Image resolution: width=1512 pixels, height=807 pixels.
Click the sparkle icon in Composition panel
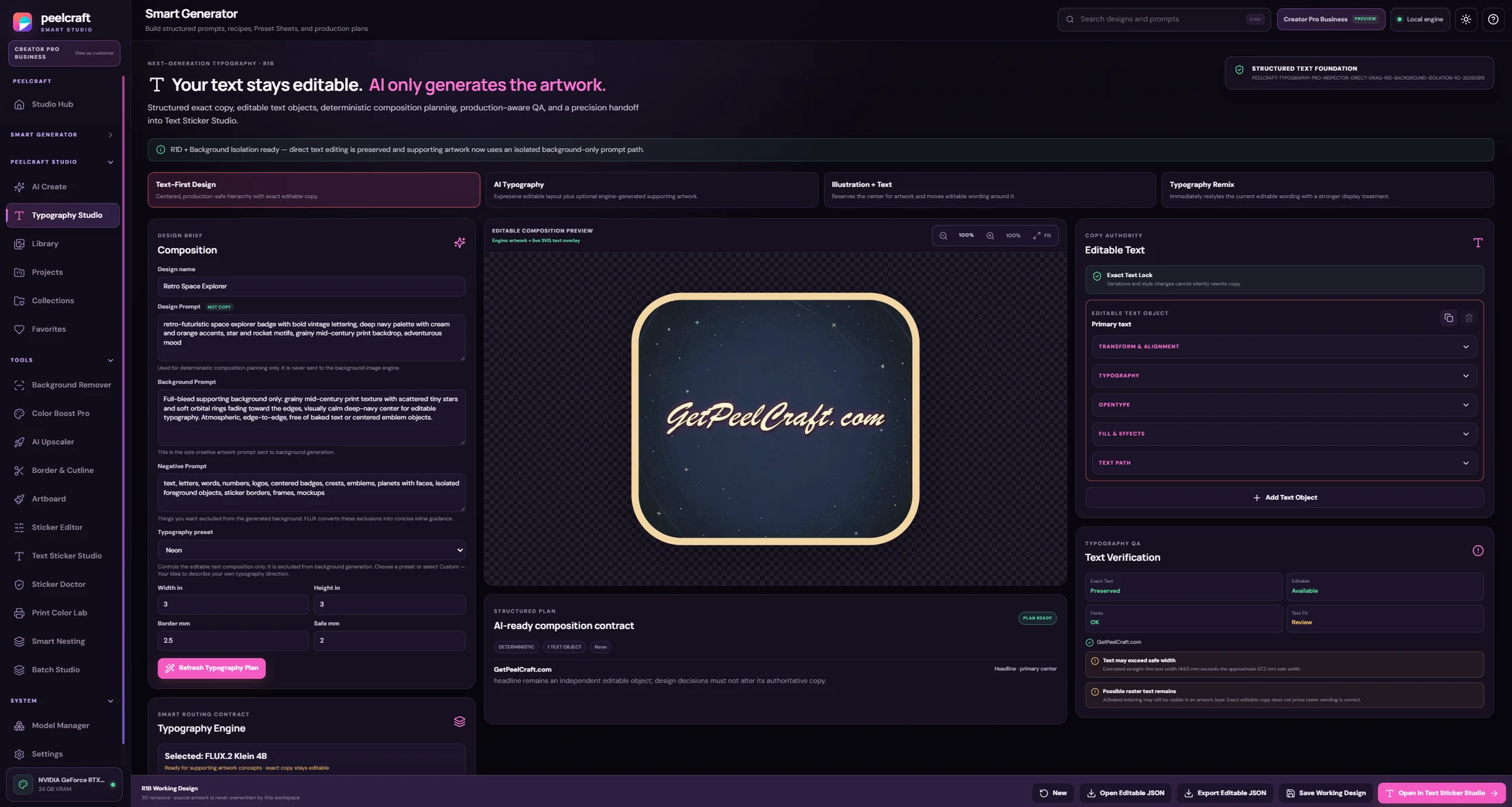pos(460,243)
